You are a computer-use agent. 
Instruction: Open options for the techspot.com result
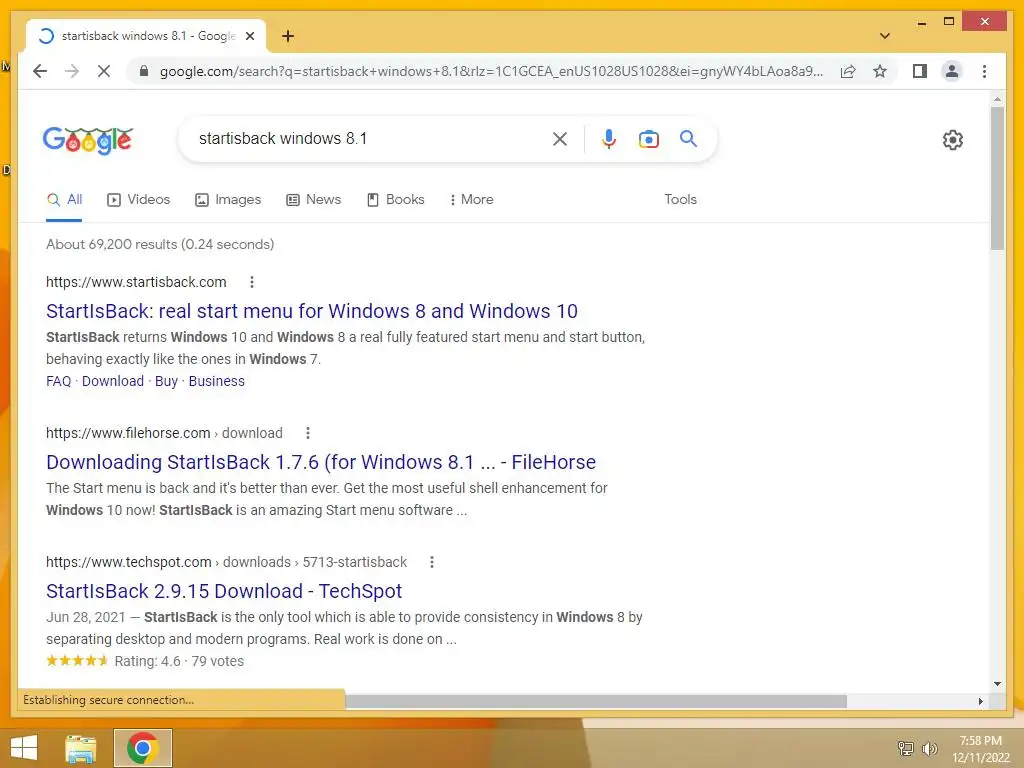click(432, 562)
